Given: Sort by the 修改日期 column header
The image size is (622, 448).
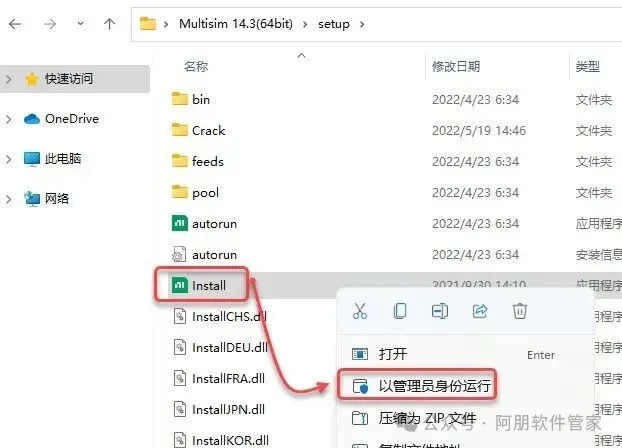Looking at the screenshot, I should (456, 66).
